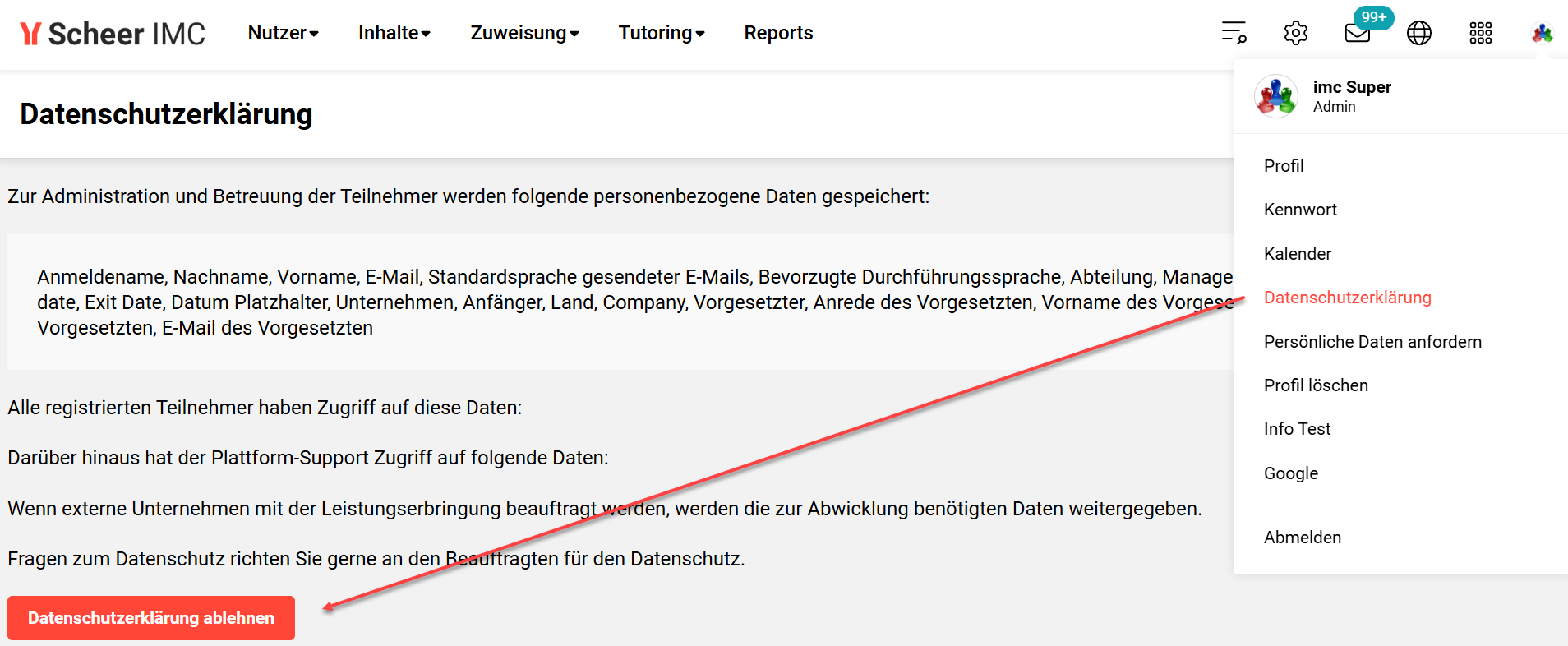Click the text starting 'Anmeldename, Nachname, Vorname'
The height and width of the screenshot is (646, 1568).
tap(635, 302)
